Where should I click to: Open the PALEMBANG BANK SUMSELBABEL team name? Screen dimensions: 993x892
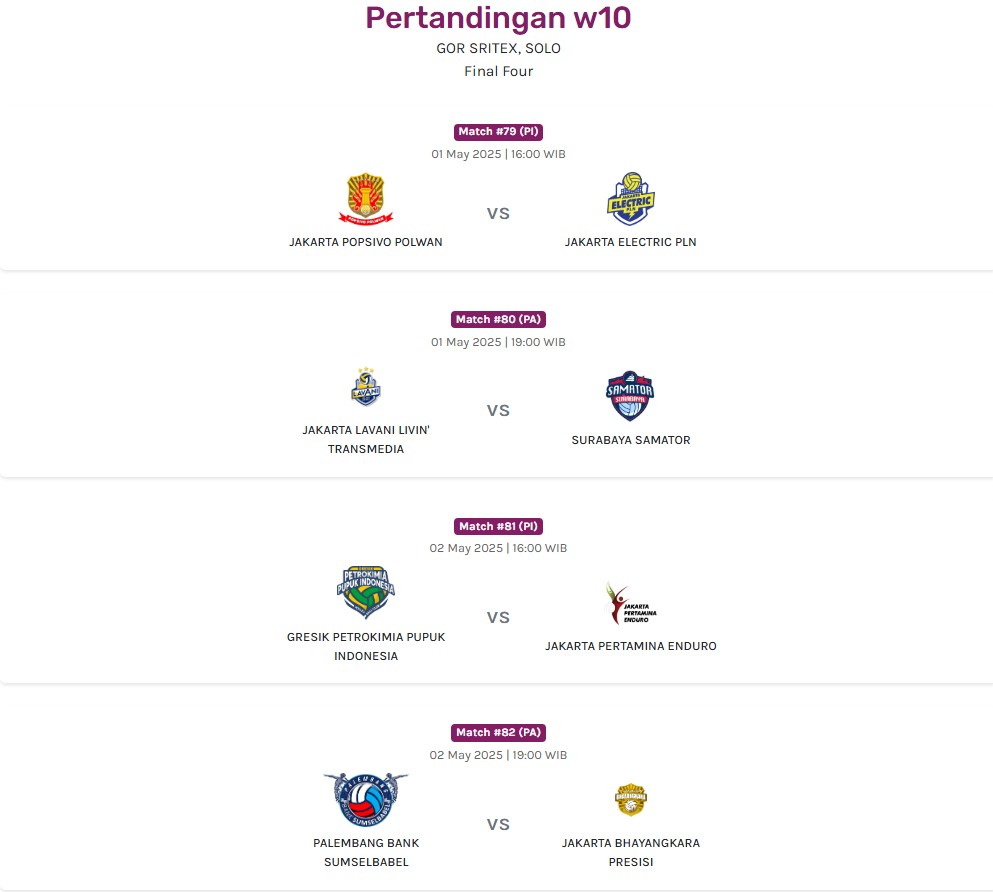[366, 852]
